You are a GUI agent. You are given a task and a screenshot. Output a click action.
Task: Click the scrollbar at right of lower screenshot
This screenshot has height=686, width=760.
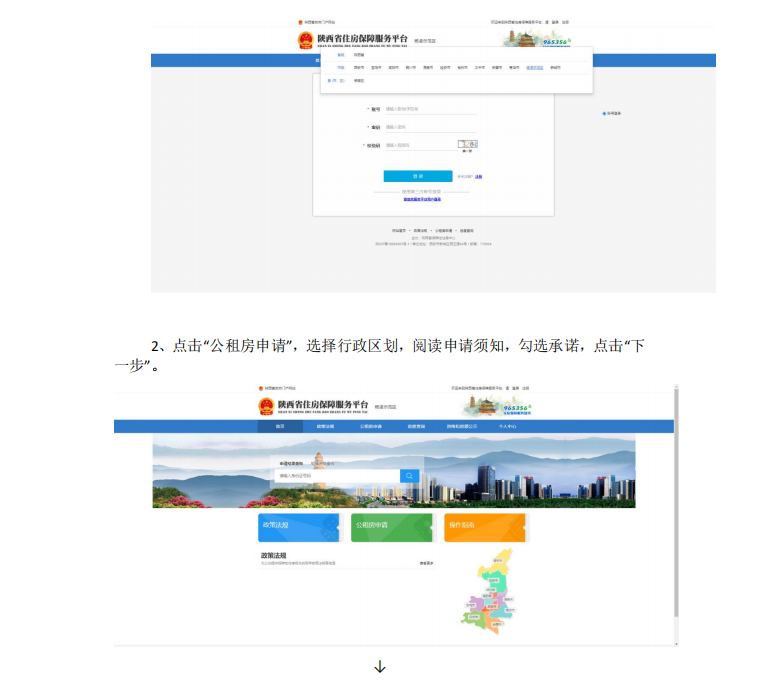[x=676, y=500]
